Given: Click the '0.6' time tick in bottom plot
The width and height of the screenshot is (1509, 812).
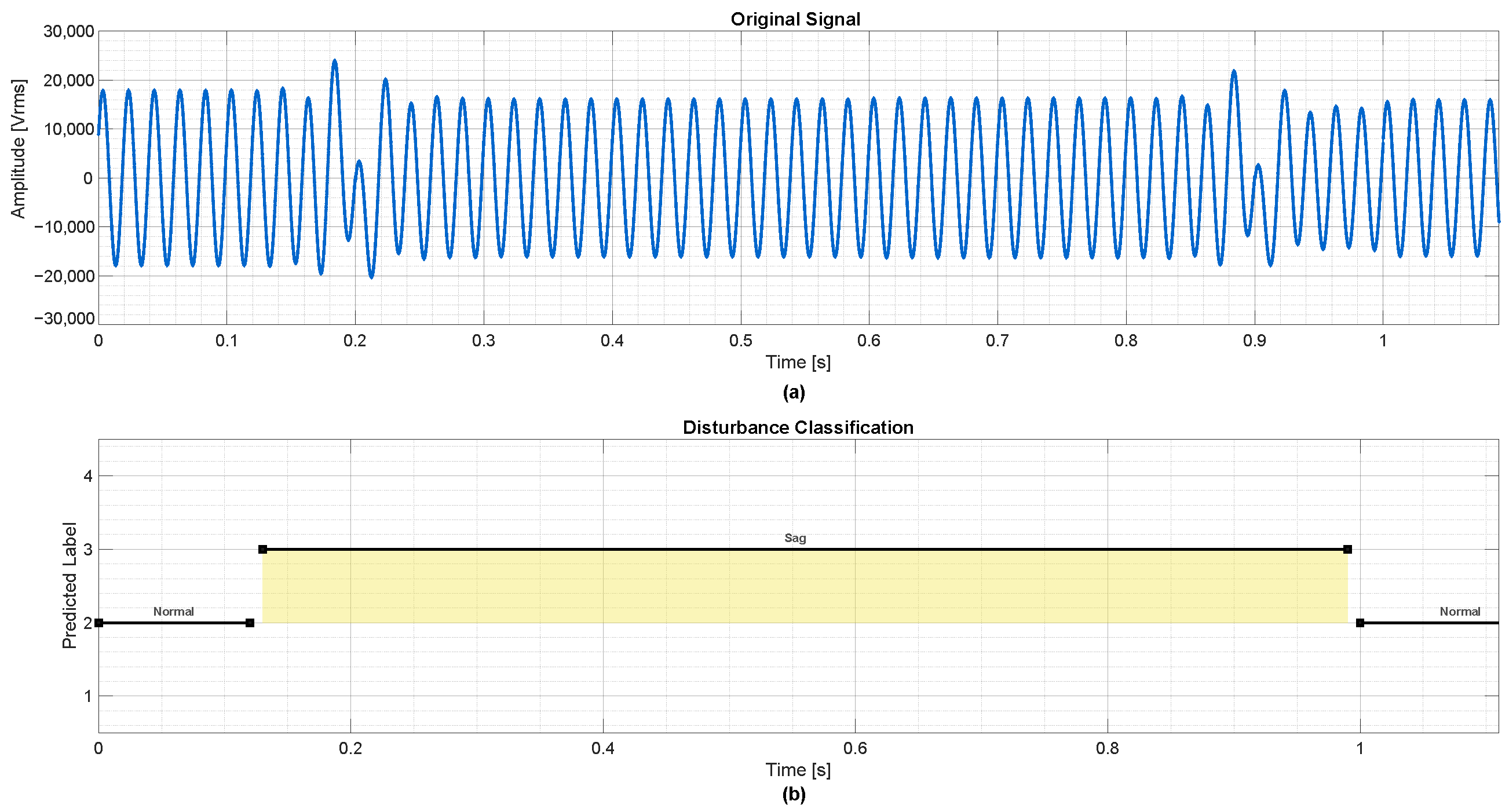Looking at the screenshot, I should (854, 748).
